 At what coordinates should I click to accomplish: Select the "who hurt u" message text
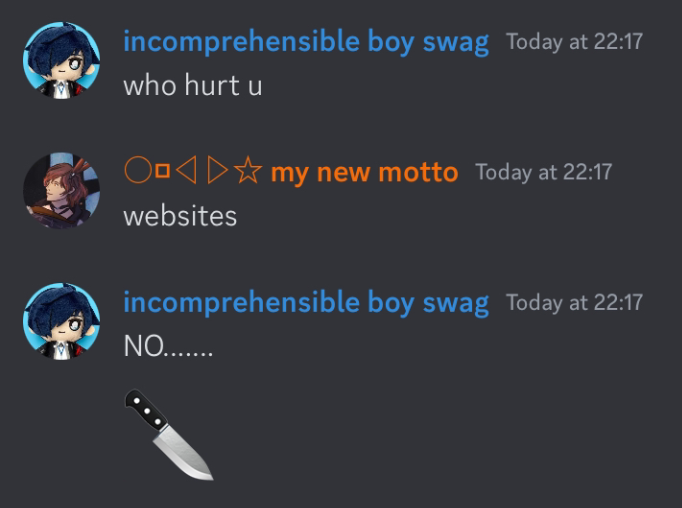[x=193, y=85]
